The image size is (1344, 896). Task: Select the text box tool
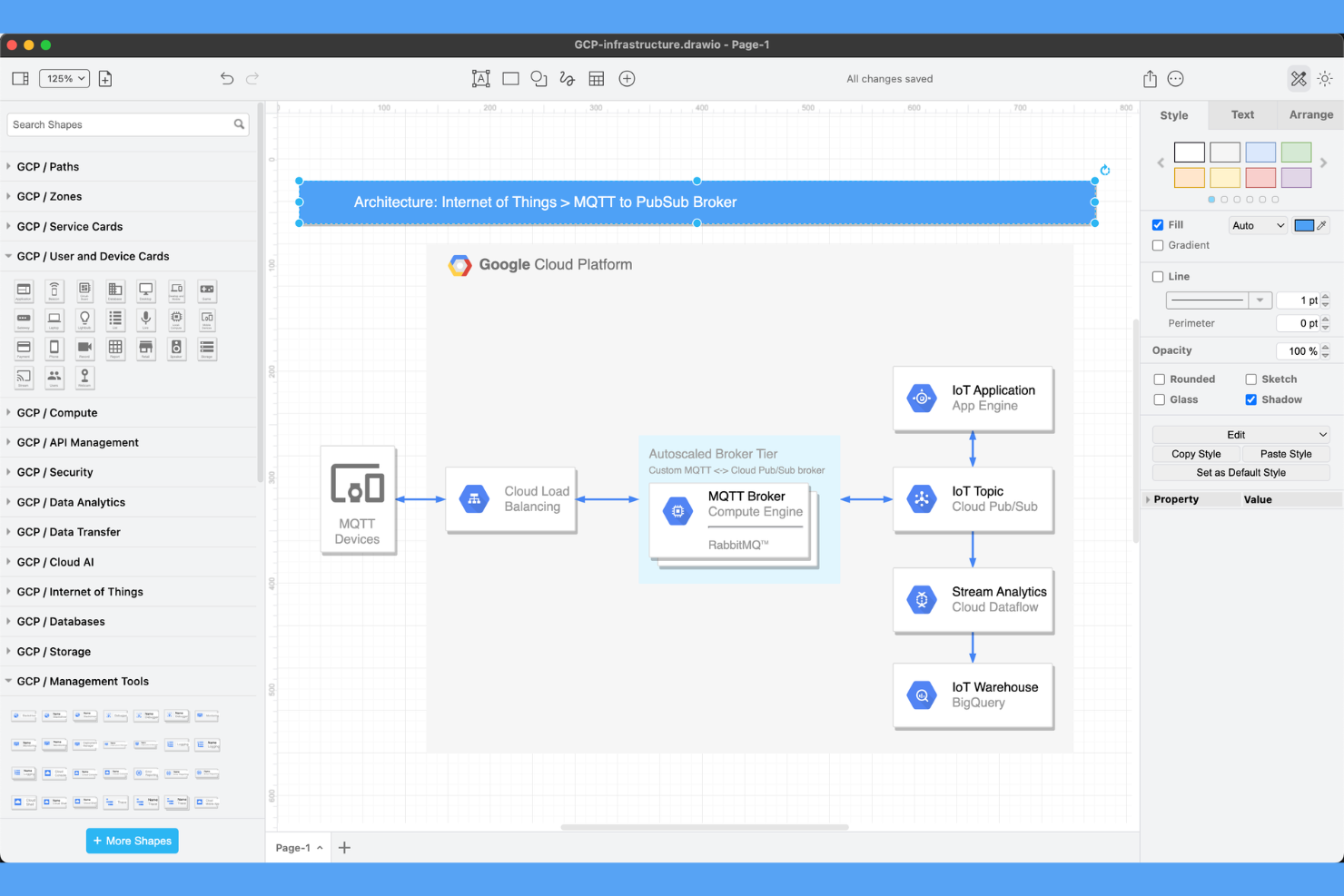(x=481, y=79)
